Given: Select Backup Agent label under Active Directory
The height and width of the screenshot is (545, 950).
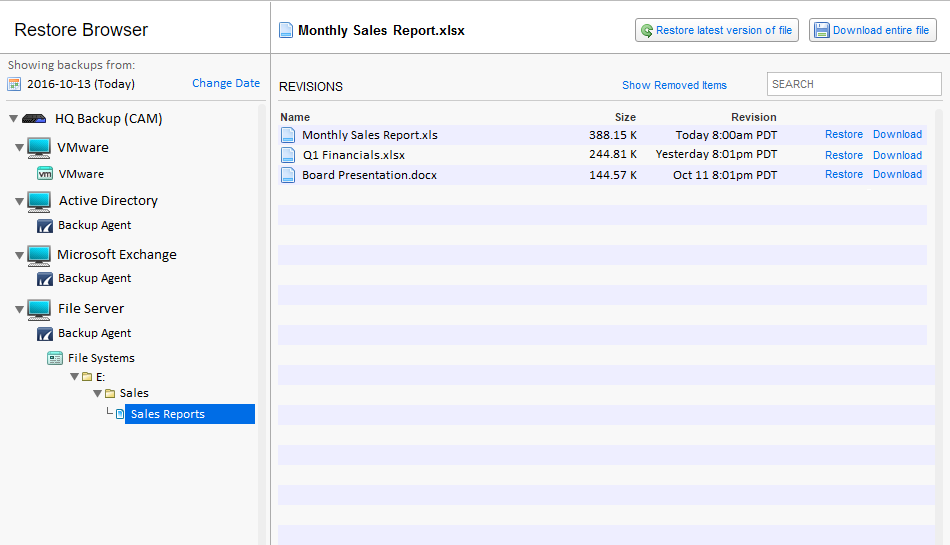Looking at the screenshot, I should pyautogui.click(x=95, y=225).
